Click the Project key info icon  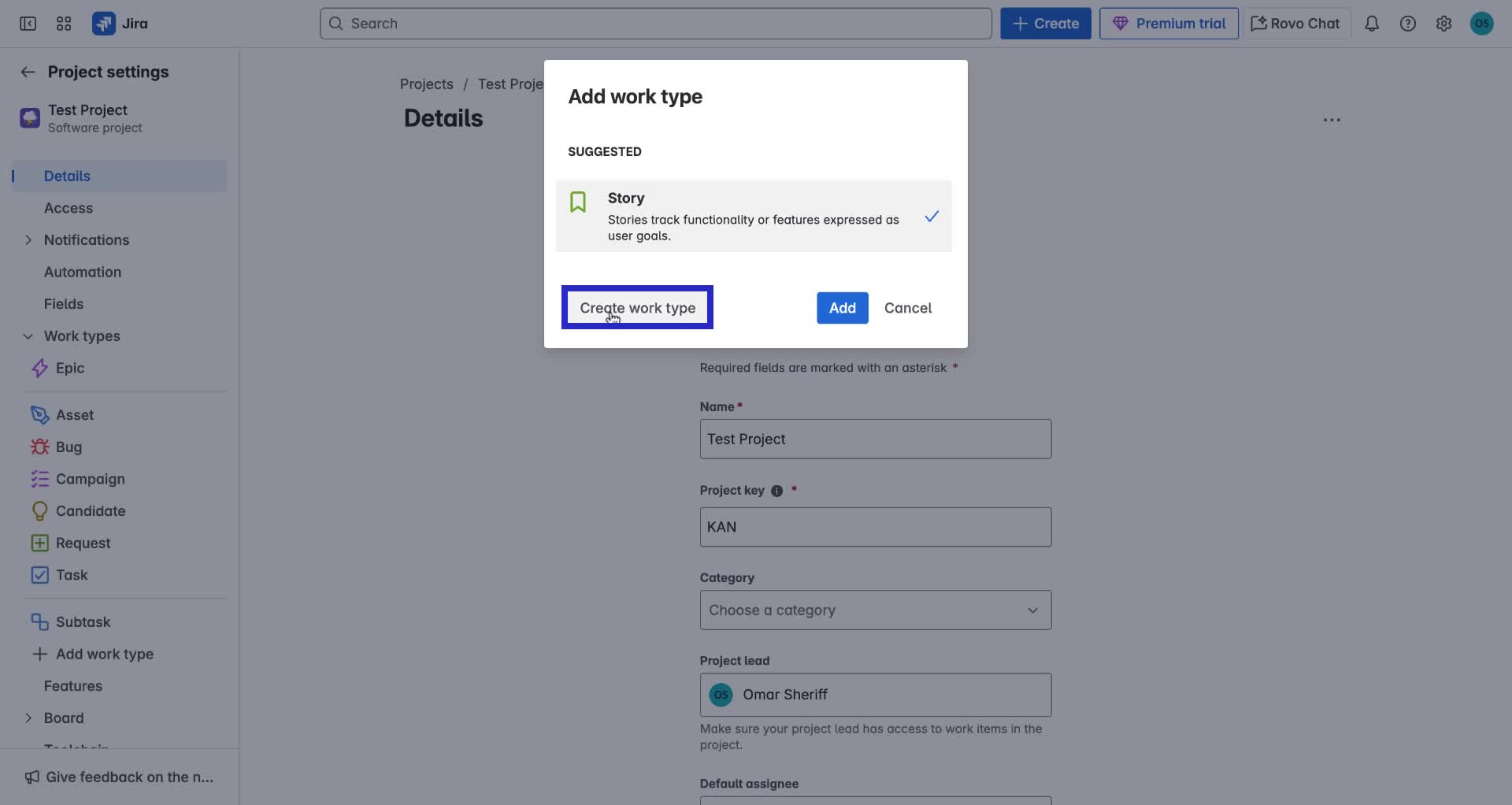777,490
